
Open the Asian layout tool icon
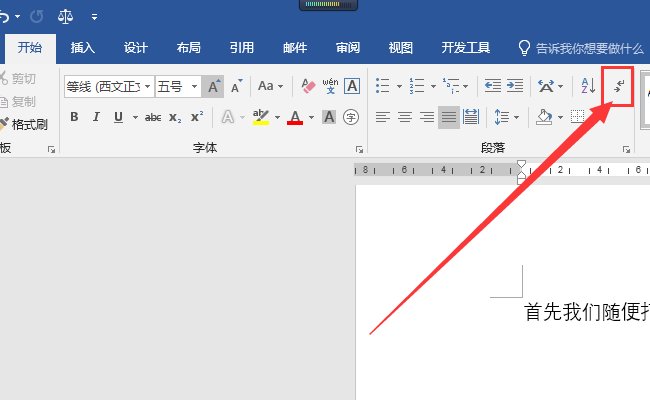pos(546,86)
